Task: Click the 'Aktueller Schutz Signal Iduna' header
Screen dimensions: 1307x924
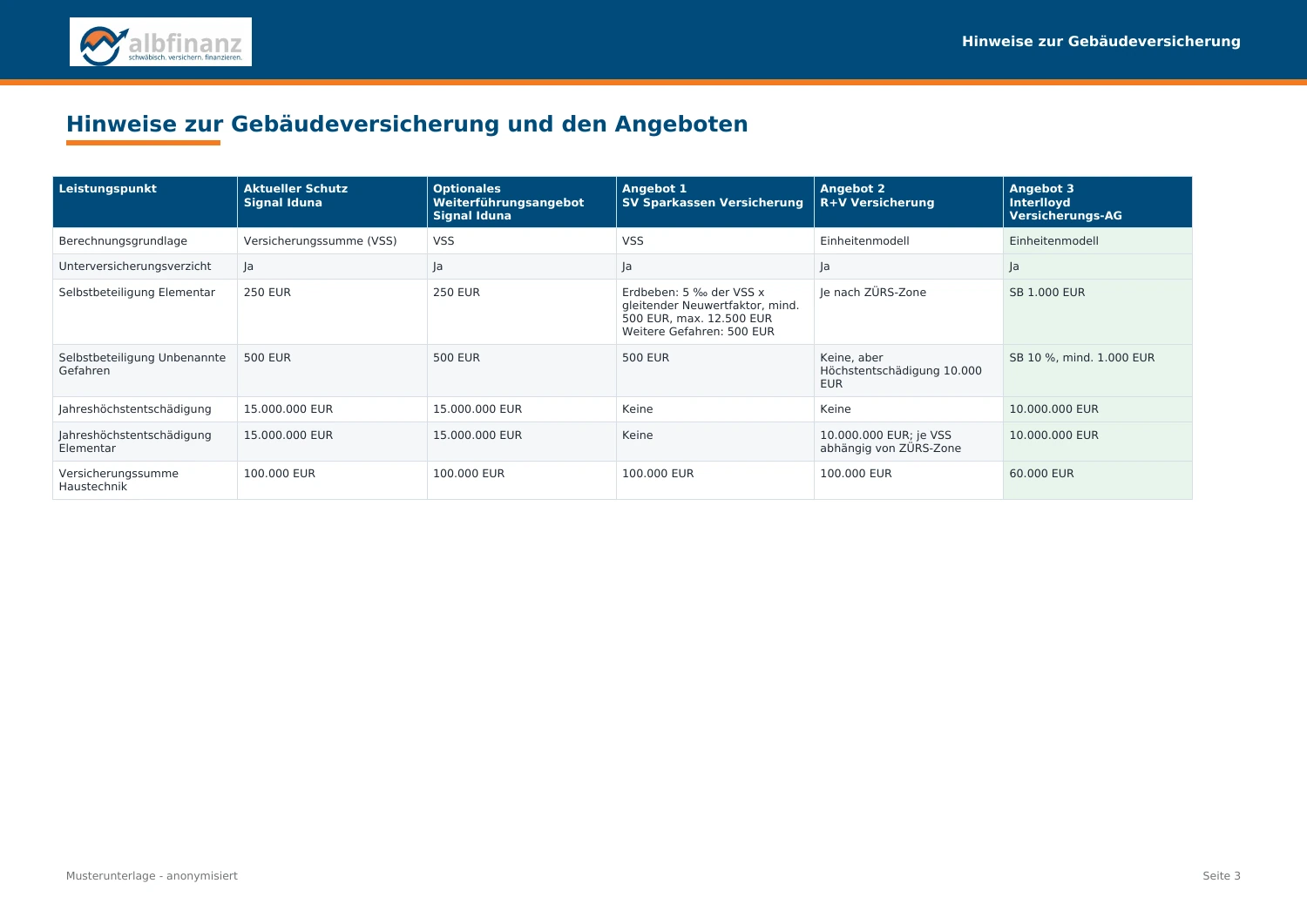Action: pyautogui.click(x=332, y=202)
